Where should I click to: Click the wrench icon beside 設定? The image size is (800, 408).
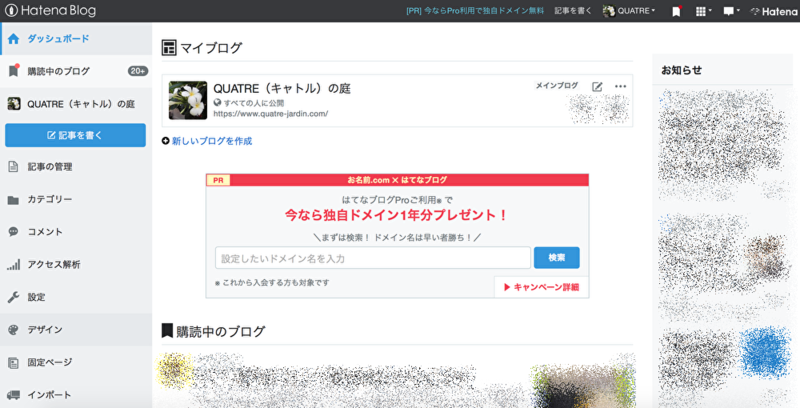tap(14, 297)
